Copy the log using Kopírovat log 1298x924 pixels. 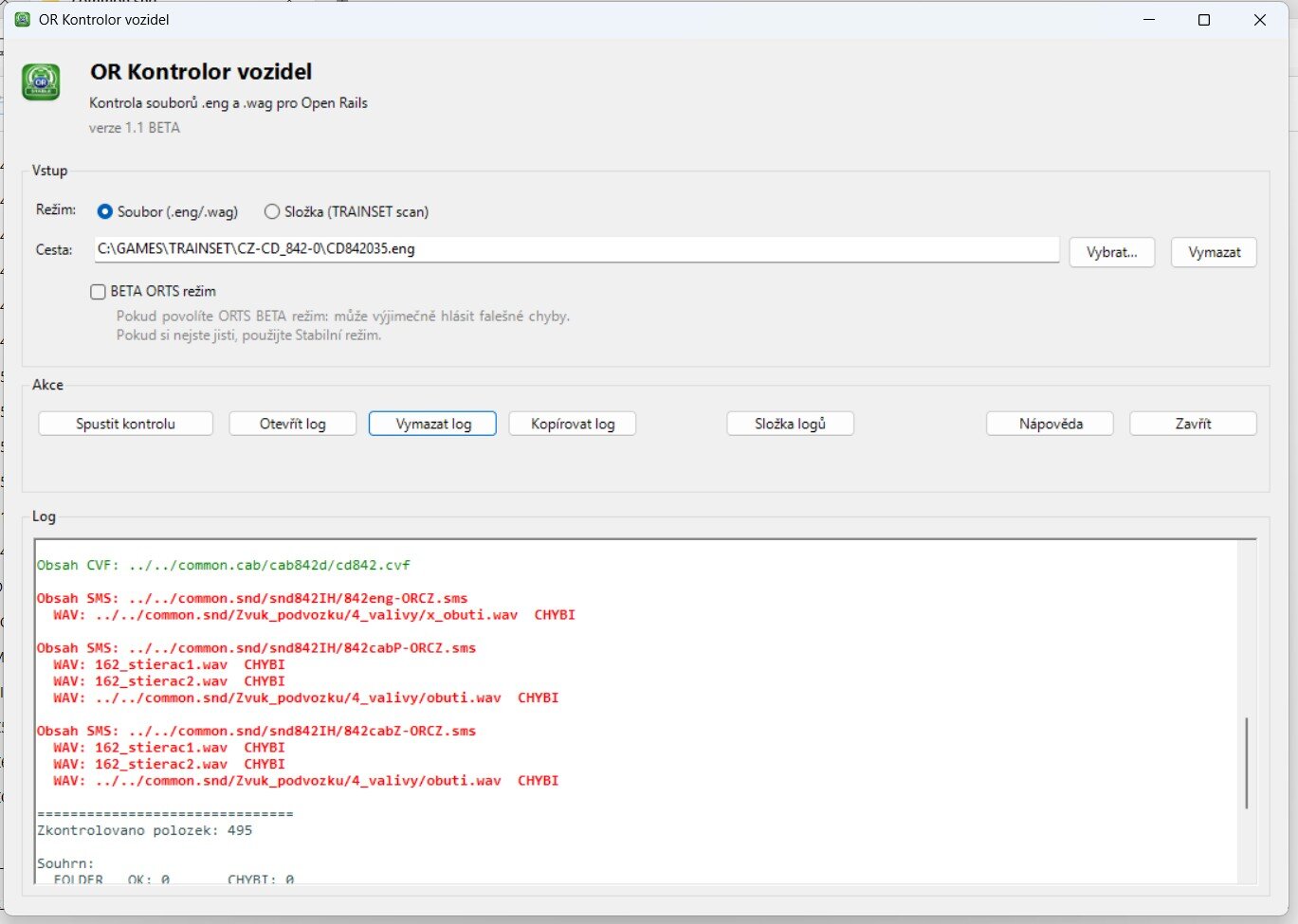pyautogui.click(x=572, y=424)
